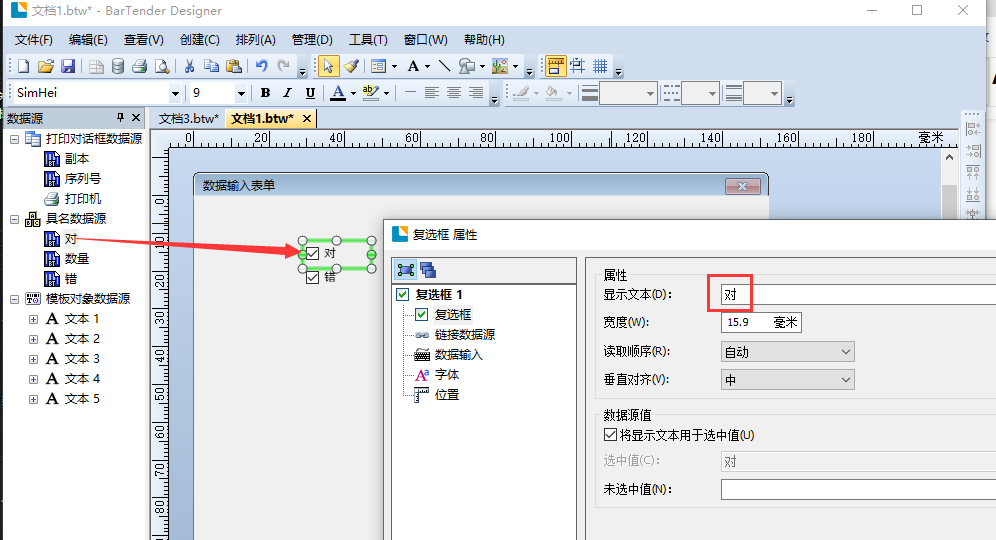Screen dimensions: 996x540
Task: Select 数量 under named data sources
Action: point(77,259)
